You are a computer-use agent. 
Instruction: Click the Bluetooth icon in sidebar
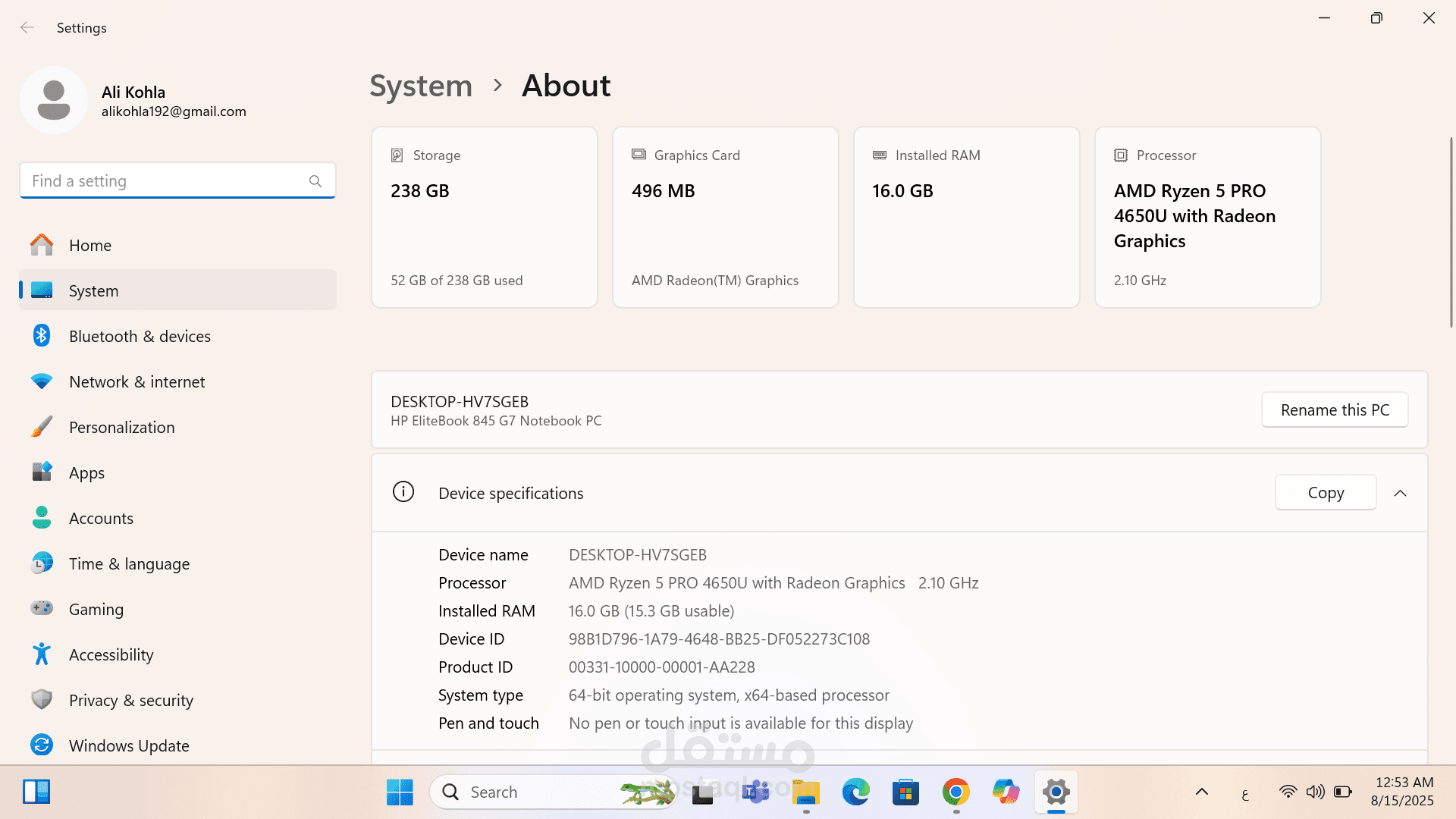42,336
